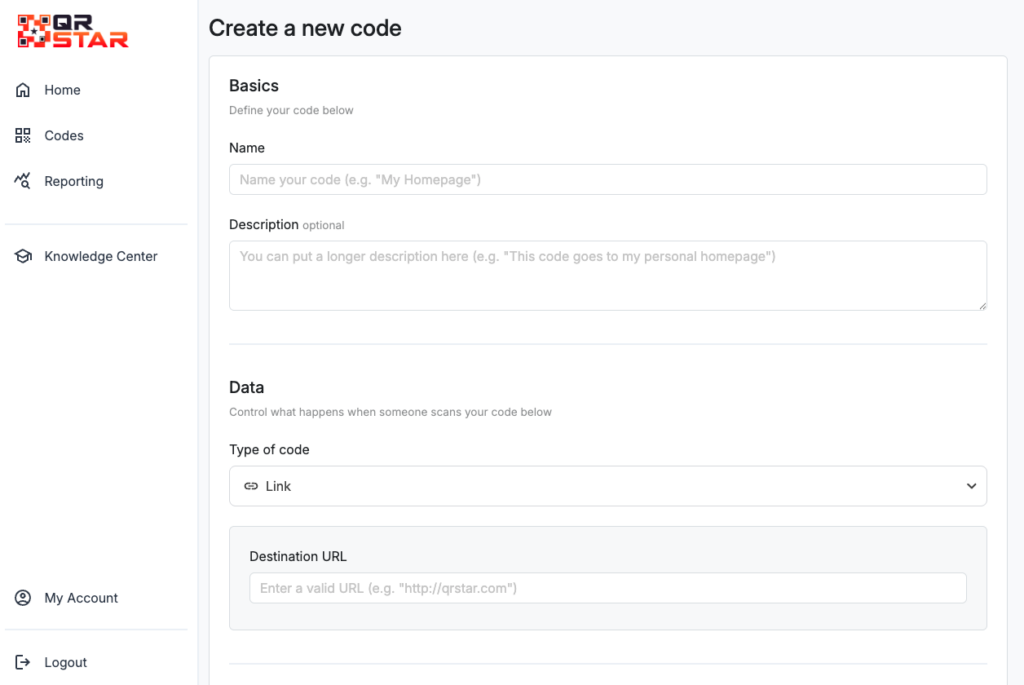Viewport: 1024px width, 685px height.
Task: Click the Home house icon
Action: [x=23, y=90]
